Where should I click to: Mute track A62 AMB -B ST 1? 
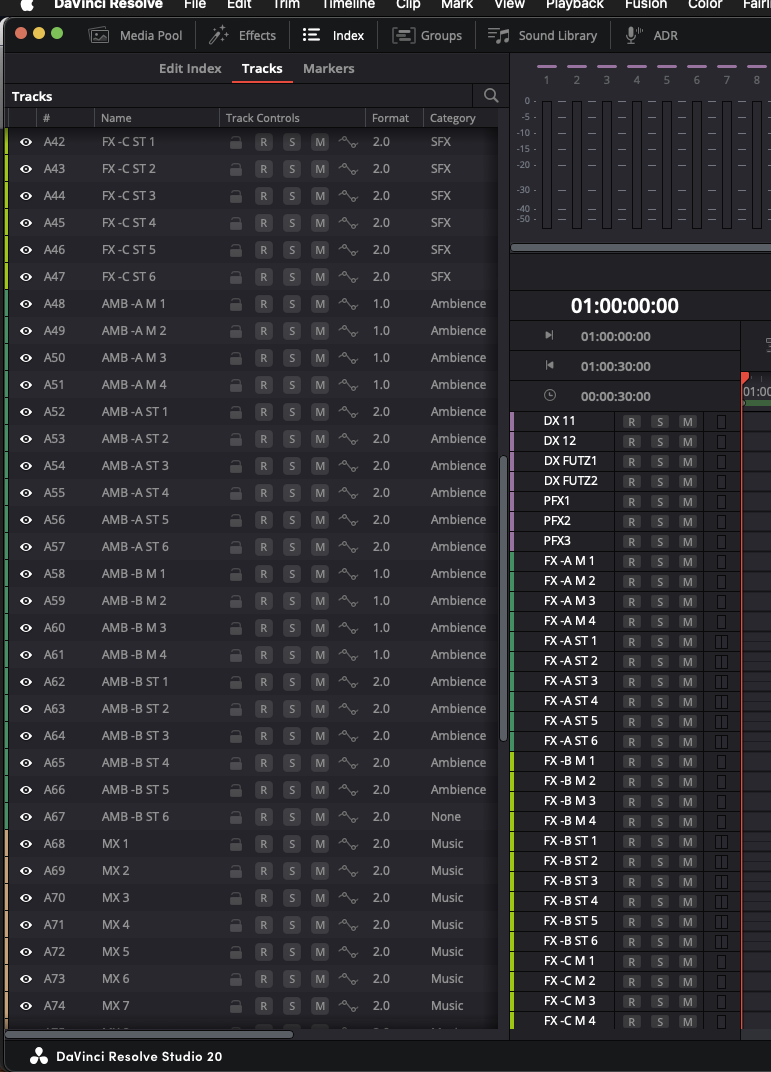click(x=320, y=682)
